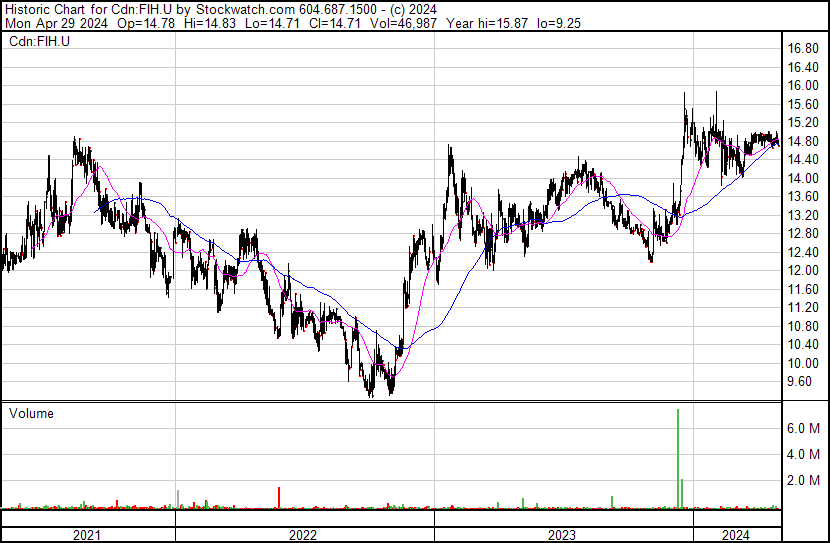Click the low value 'Lo=14.71'
The width and height of the screenshot is (830, 543).
(x=272, y=23)
